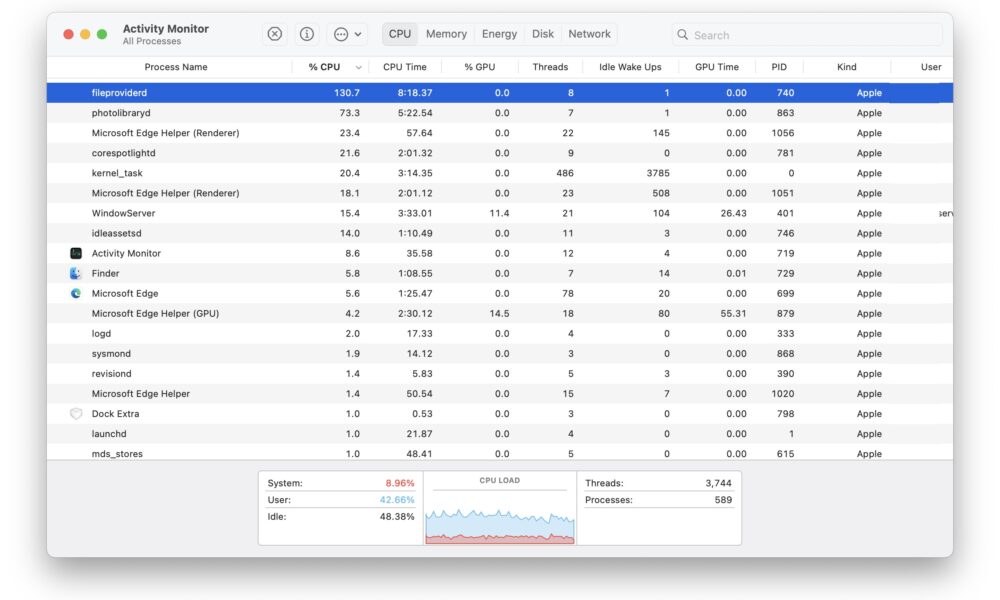Select the photolibraryd process row

[x=499, y=113]
